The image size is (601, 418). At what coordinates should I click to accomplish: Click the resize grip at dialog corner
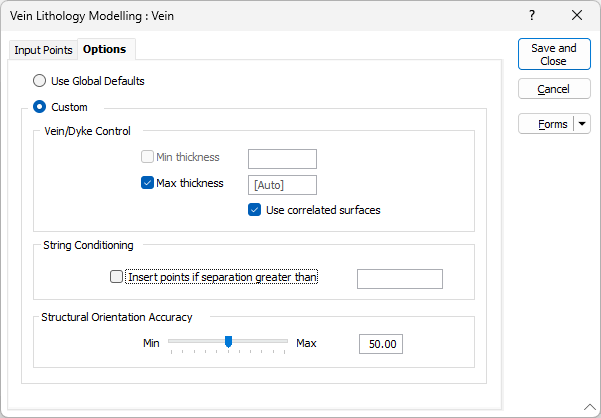[593, 410]
